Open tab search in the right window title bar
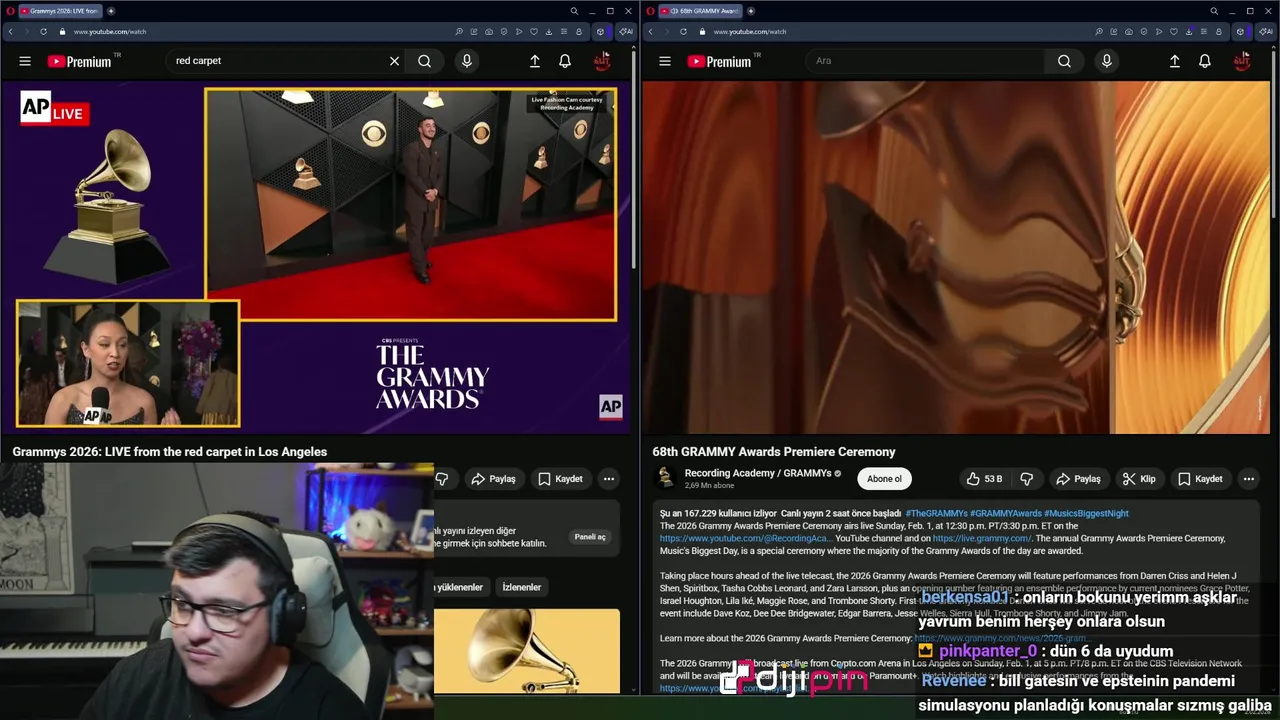 (1214, 11)
